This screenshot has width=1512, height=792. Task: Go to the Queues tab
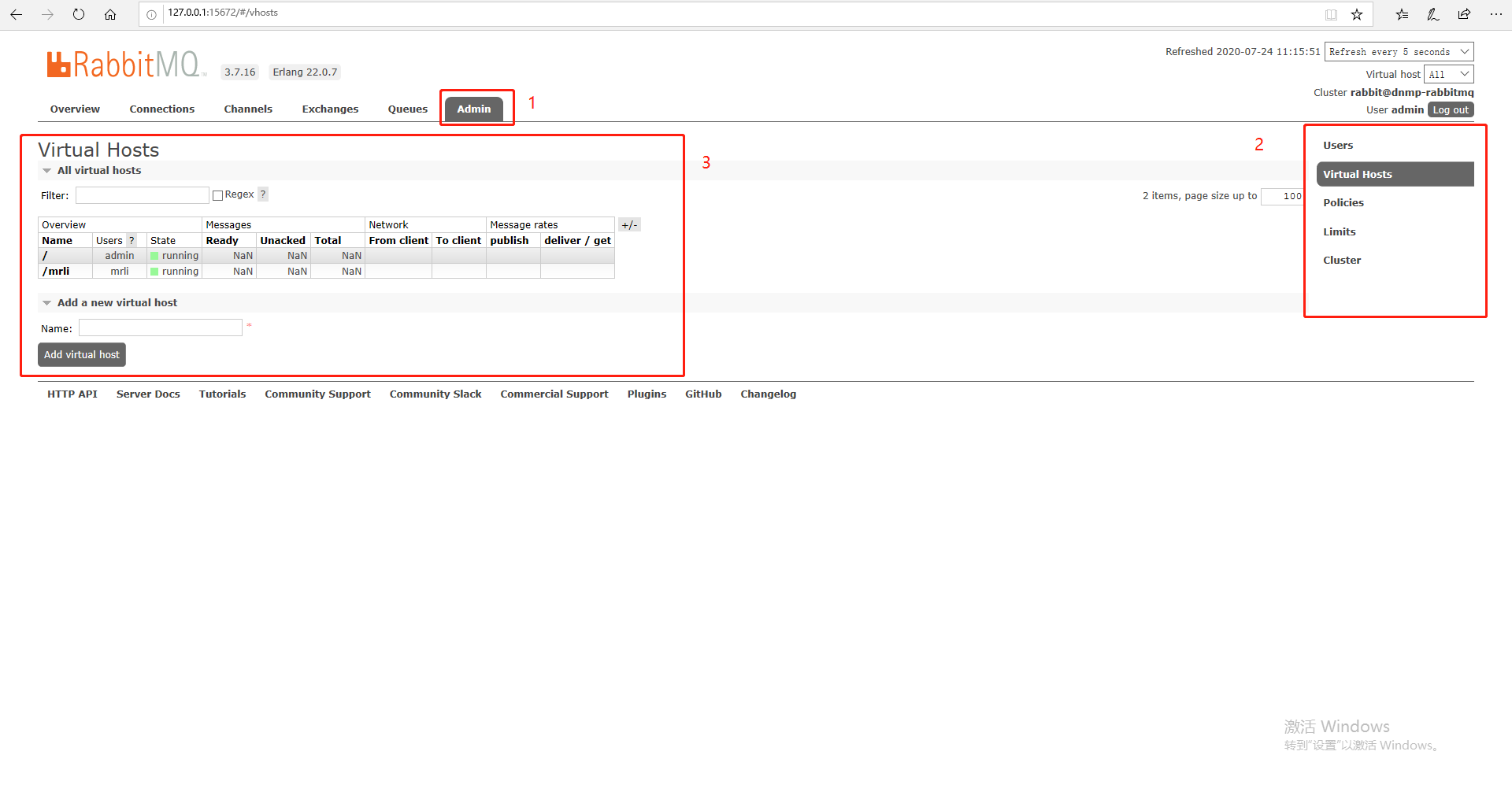tap(408, 109)
